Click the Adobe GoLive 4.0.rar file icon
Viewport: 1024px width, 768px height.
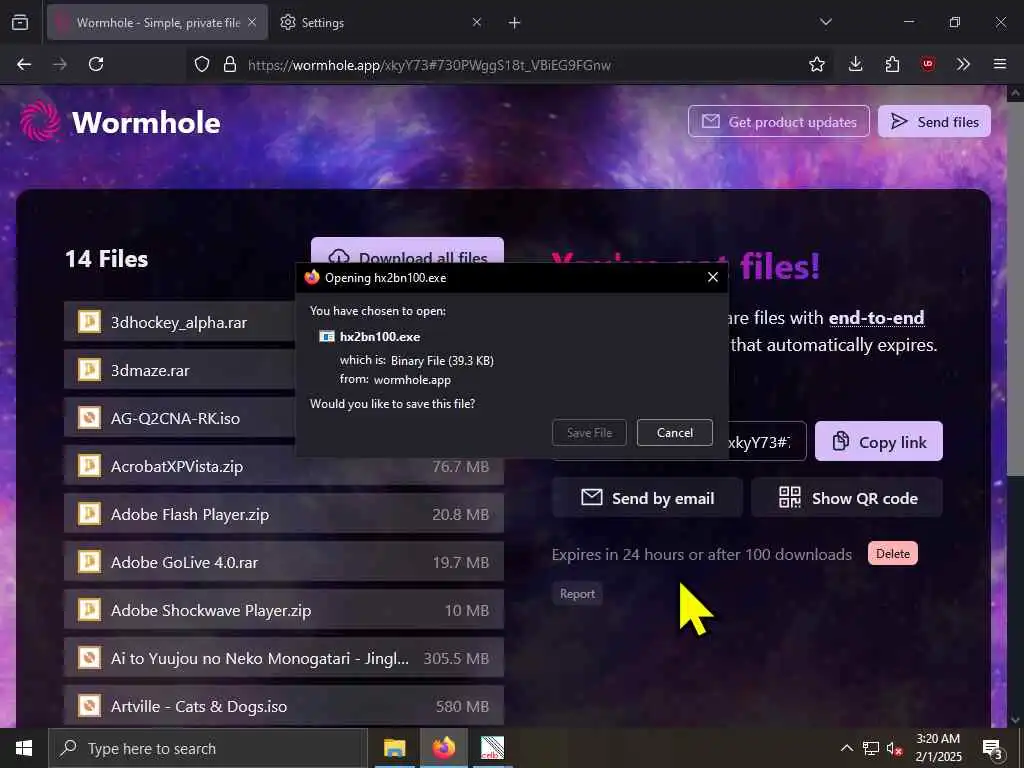coord(89,562)
